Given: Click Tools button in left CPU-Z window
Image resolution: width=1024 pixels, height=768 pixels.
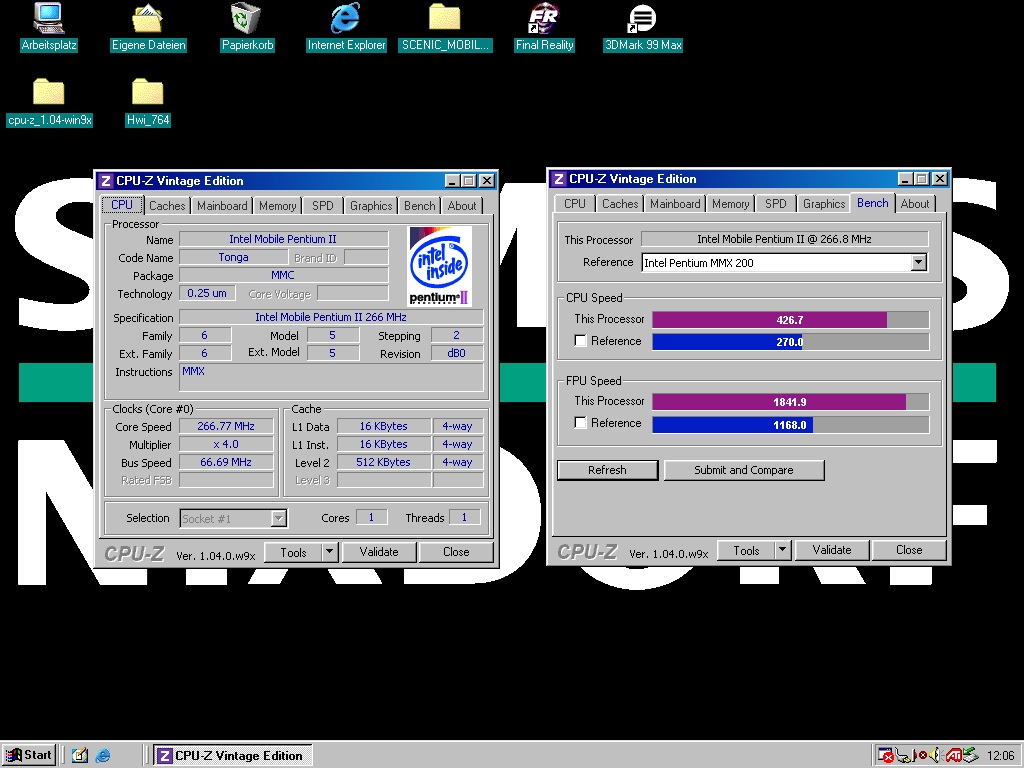Looking at the screenshot, I should 293,552.
